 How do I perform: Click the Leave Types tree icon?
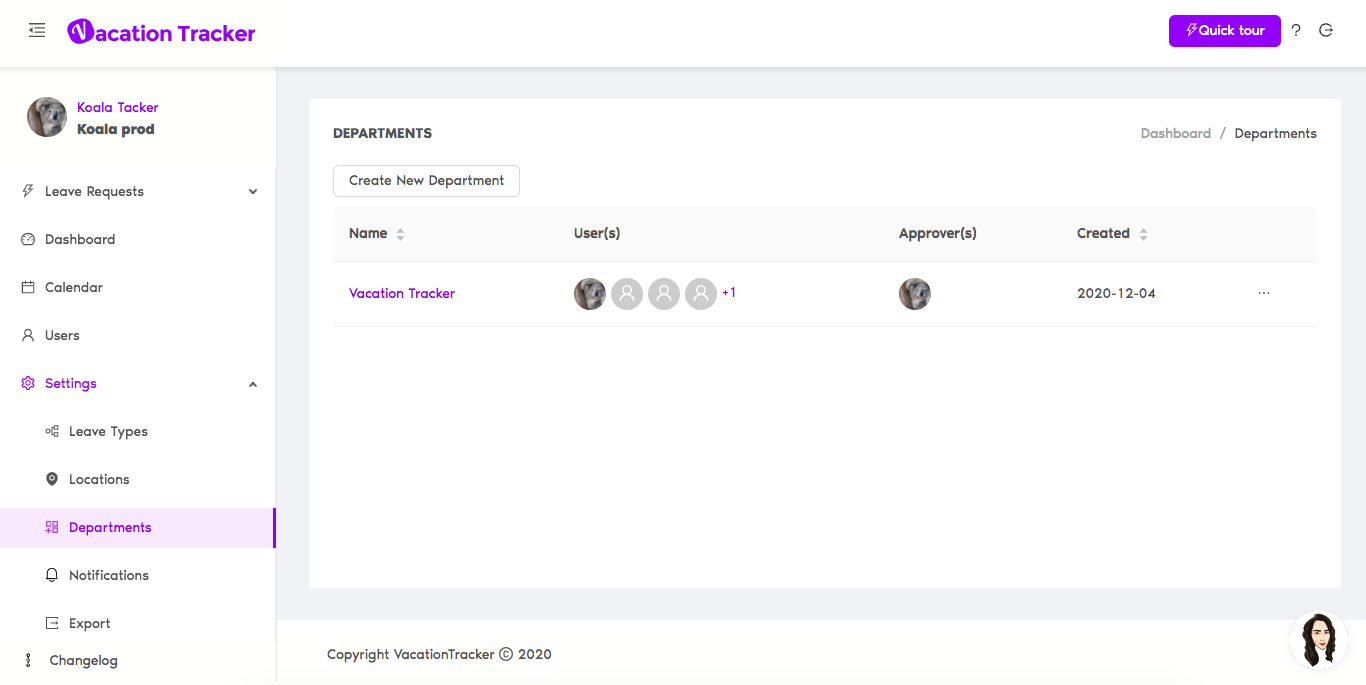(x=52, y=431)
